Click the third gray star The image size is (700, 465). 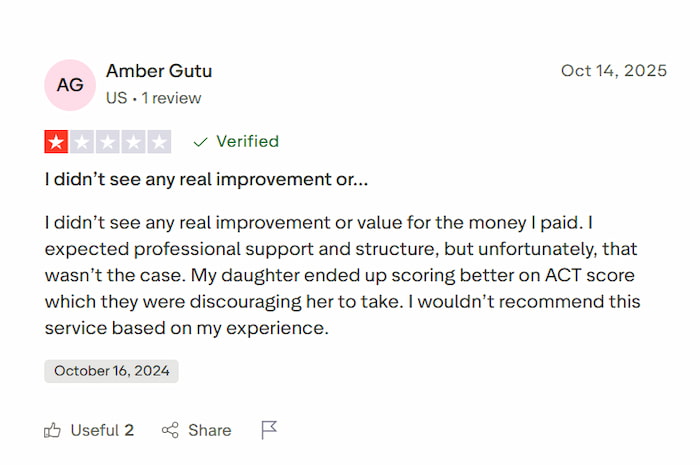point(108,142)
